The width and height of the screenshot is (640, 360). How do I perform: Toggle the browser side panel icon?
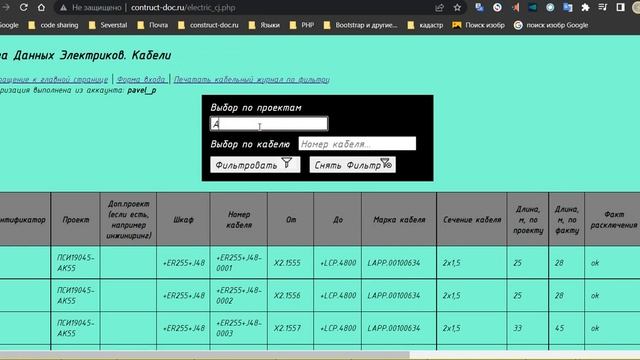(620, 7)
